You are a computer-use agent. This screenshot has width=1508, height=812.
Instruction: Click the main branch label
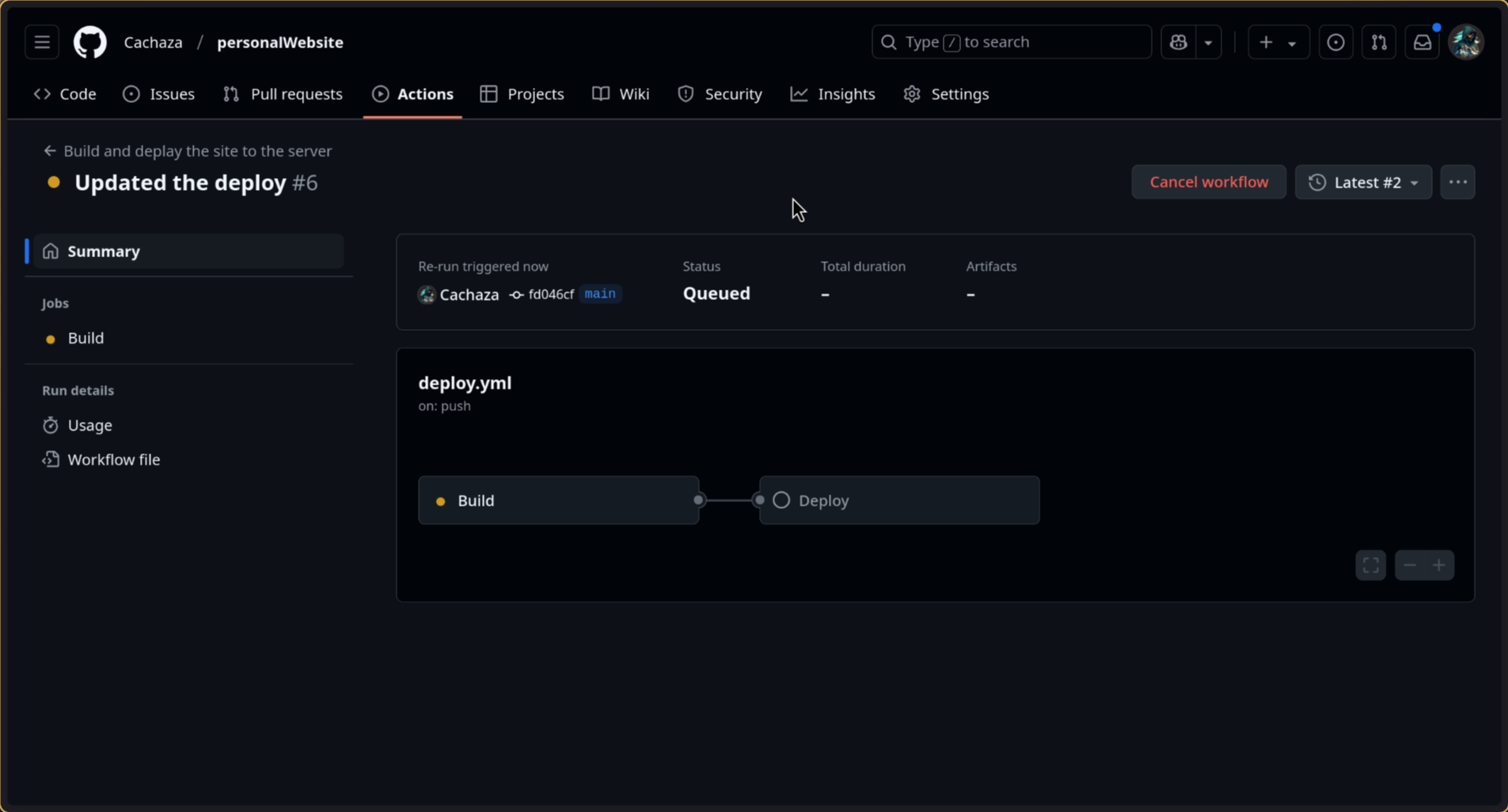point(600,294)
